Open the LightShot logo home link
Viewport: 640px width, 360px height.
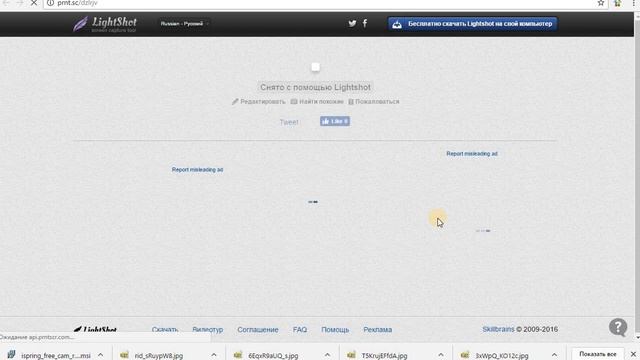click(105, 24)
